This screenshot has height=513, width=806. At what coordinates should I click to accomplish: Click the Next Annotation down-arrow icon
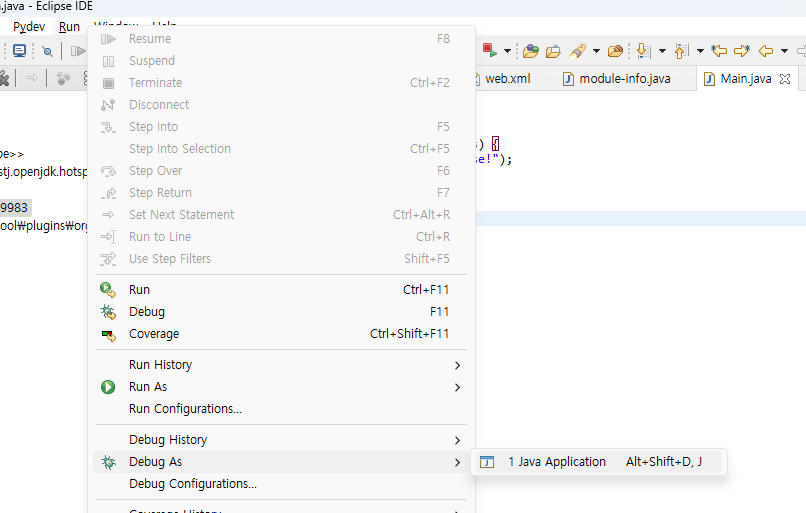(x=643, y=51)
